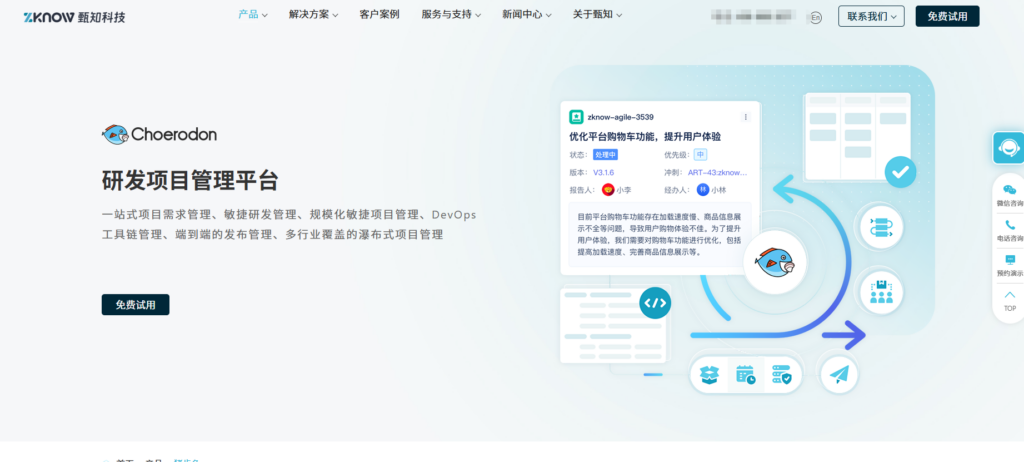This screenshot has height=462, width=1024.
Task: Click the 研发项目管理平台 heading
Action: pyautogui.click(x=190, y=180)
